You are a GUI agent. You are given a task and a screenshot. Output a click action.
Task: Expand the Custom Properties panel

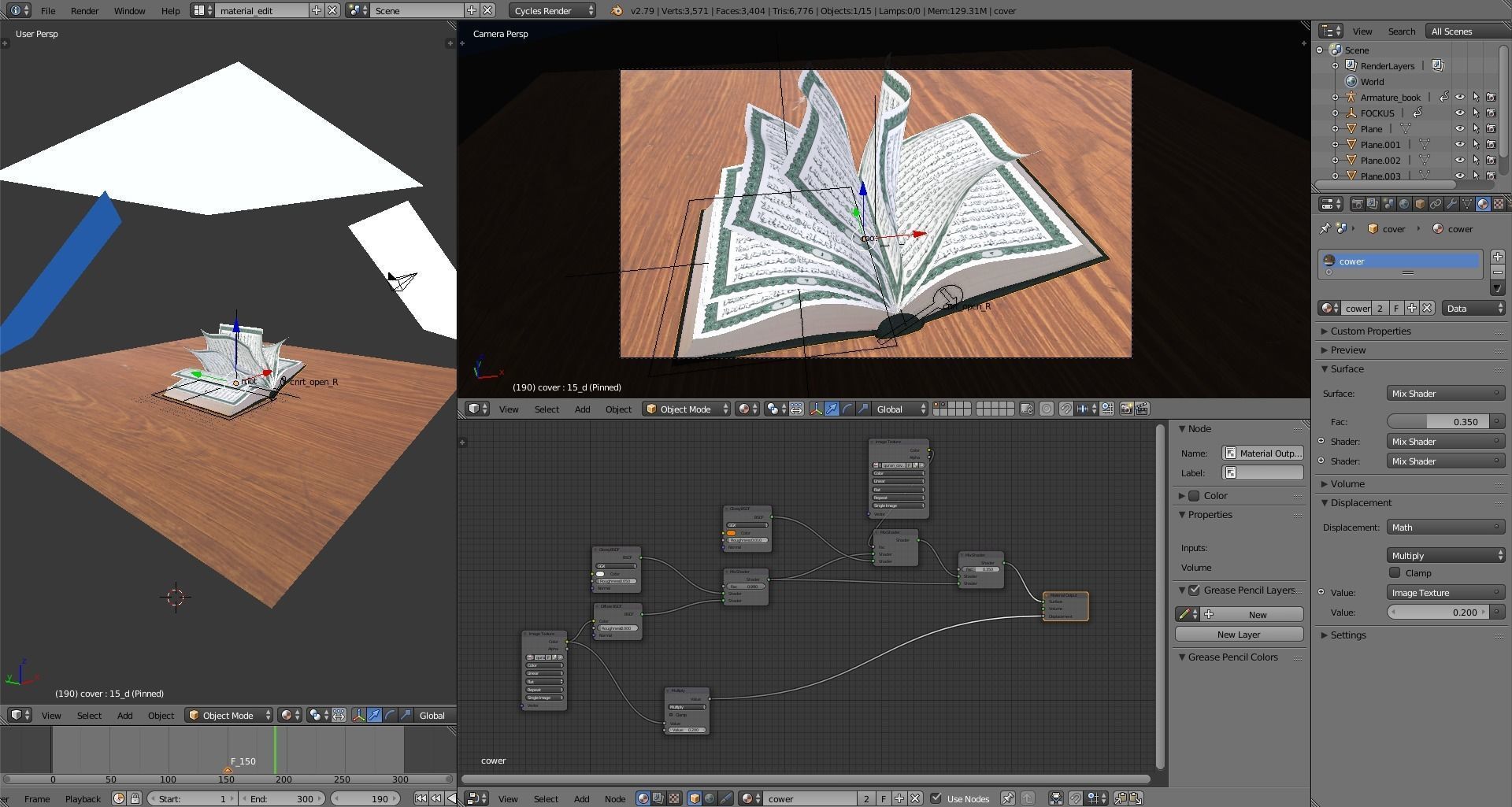[1369, 331]
